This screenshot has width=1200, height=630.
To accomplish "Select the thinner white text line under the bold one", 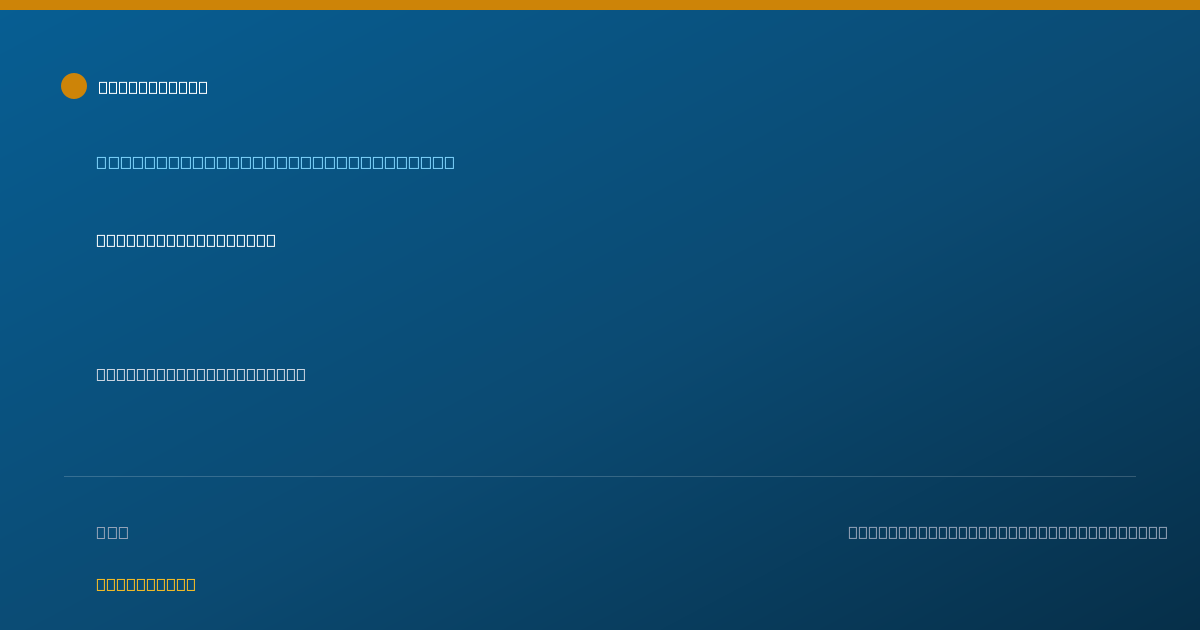I will (201, 374).
